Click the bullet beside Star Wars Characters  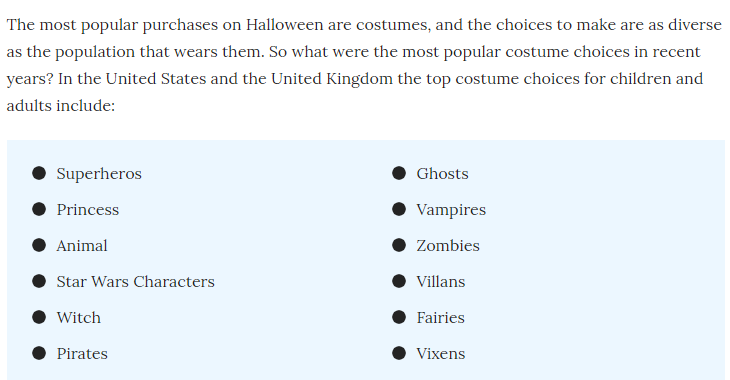click(x=39, y=281)
